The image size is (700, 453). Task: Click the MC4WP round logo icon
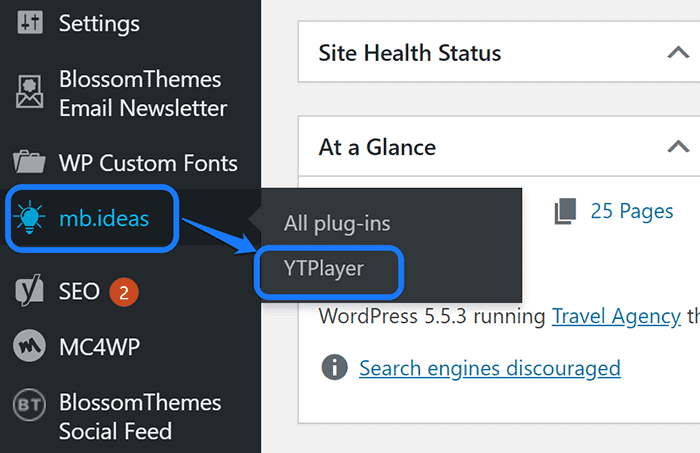[27, 346]
